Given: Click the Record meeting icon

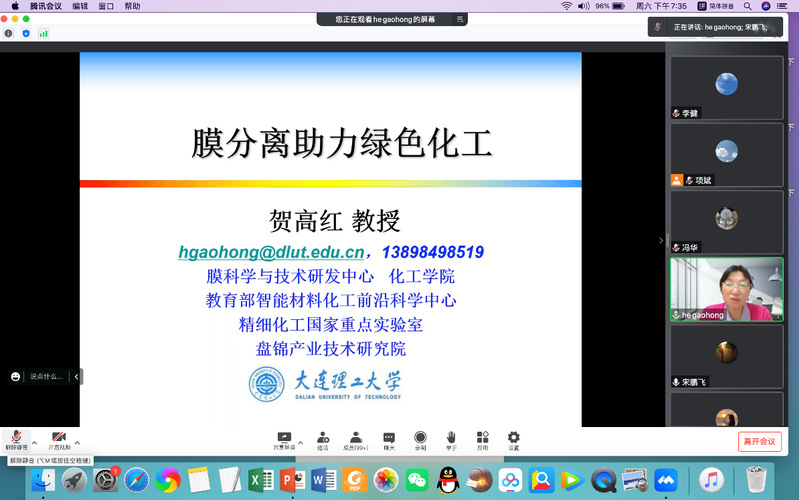Looking at the screenshot, I should coord(420,439).
